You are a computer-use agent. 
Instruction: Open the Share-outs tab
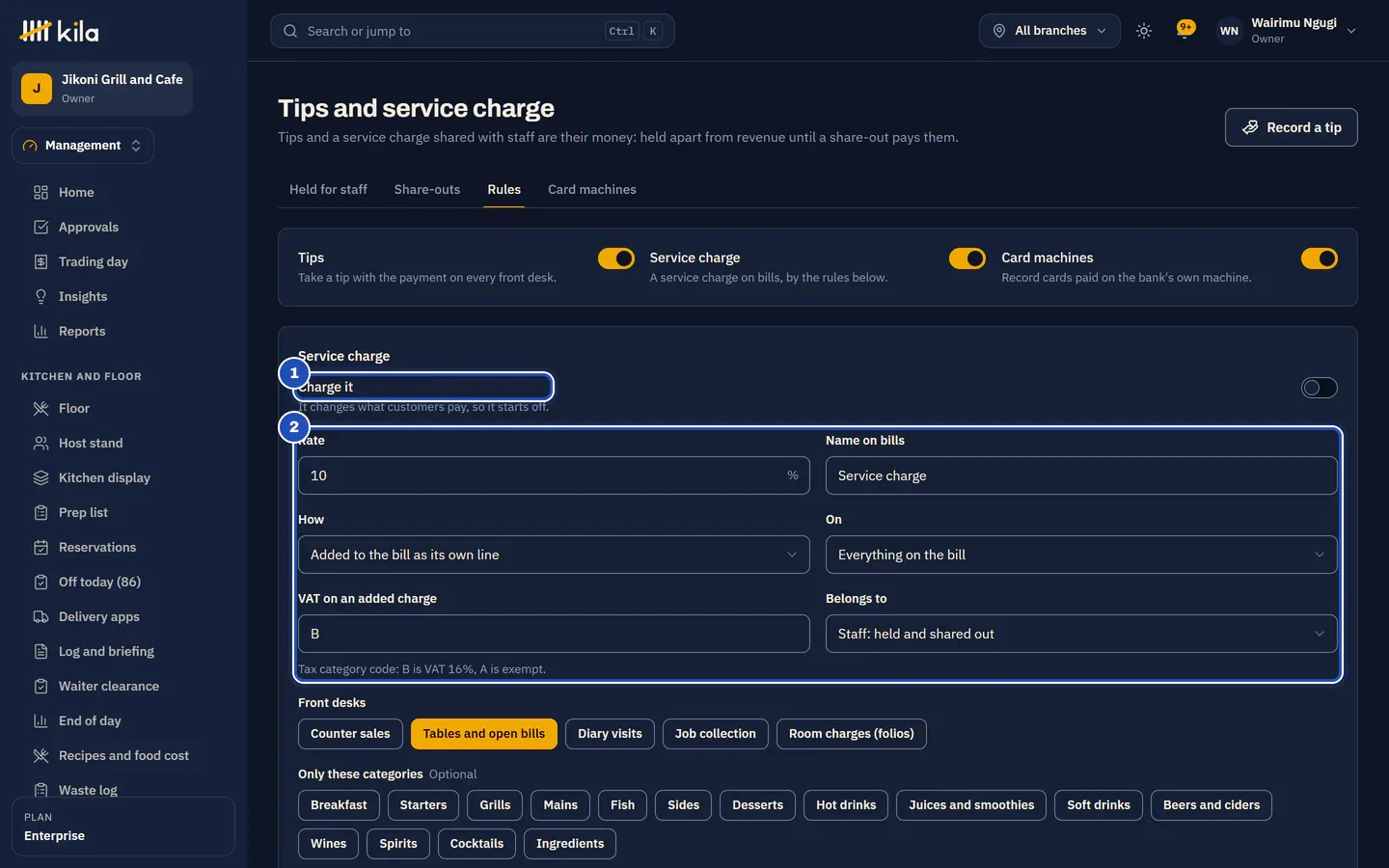click(x=427, y=190)
